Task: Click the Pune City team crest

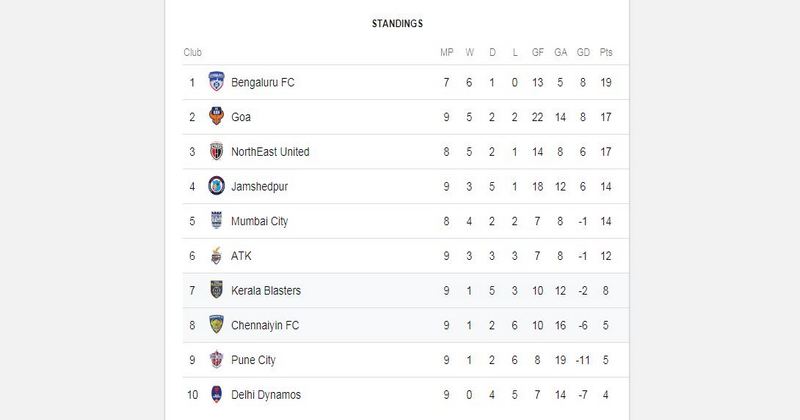Action: 216,359
